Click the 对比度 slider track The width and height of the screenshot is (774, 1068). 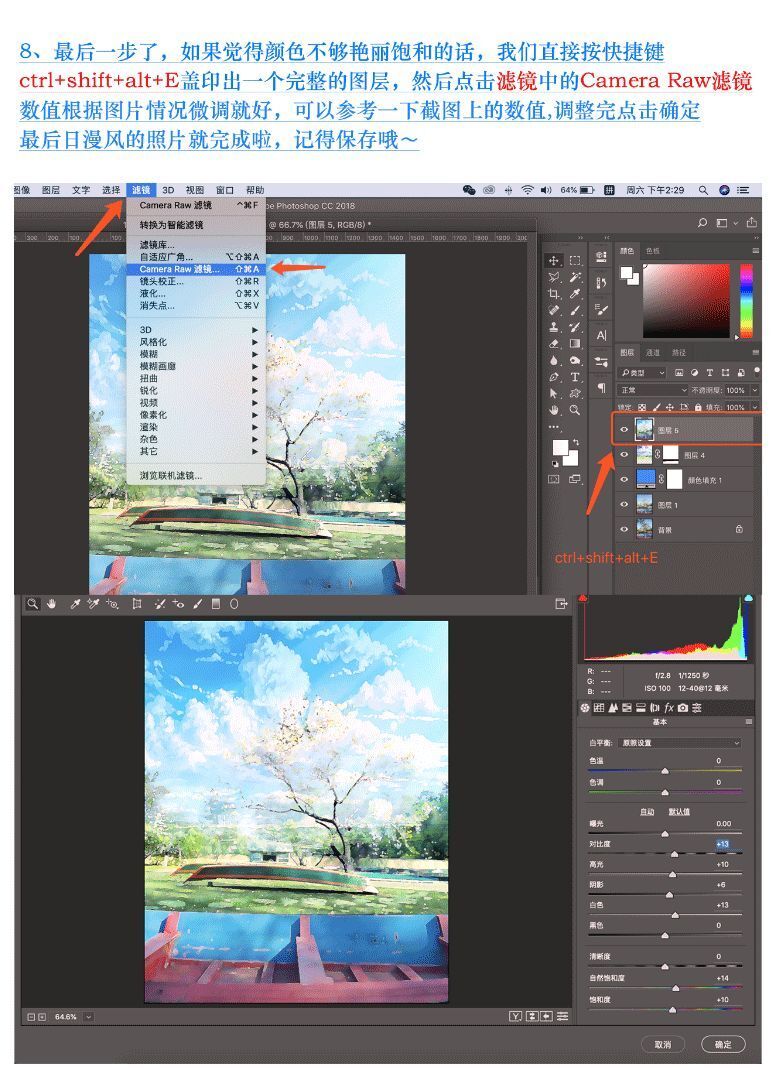665,853
